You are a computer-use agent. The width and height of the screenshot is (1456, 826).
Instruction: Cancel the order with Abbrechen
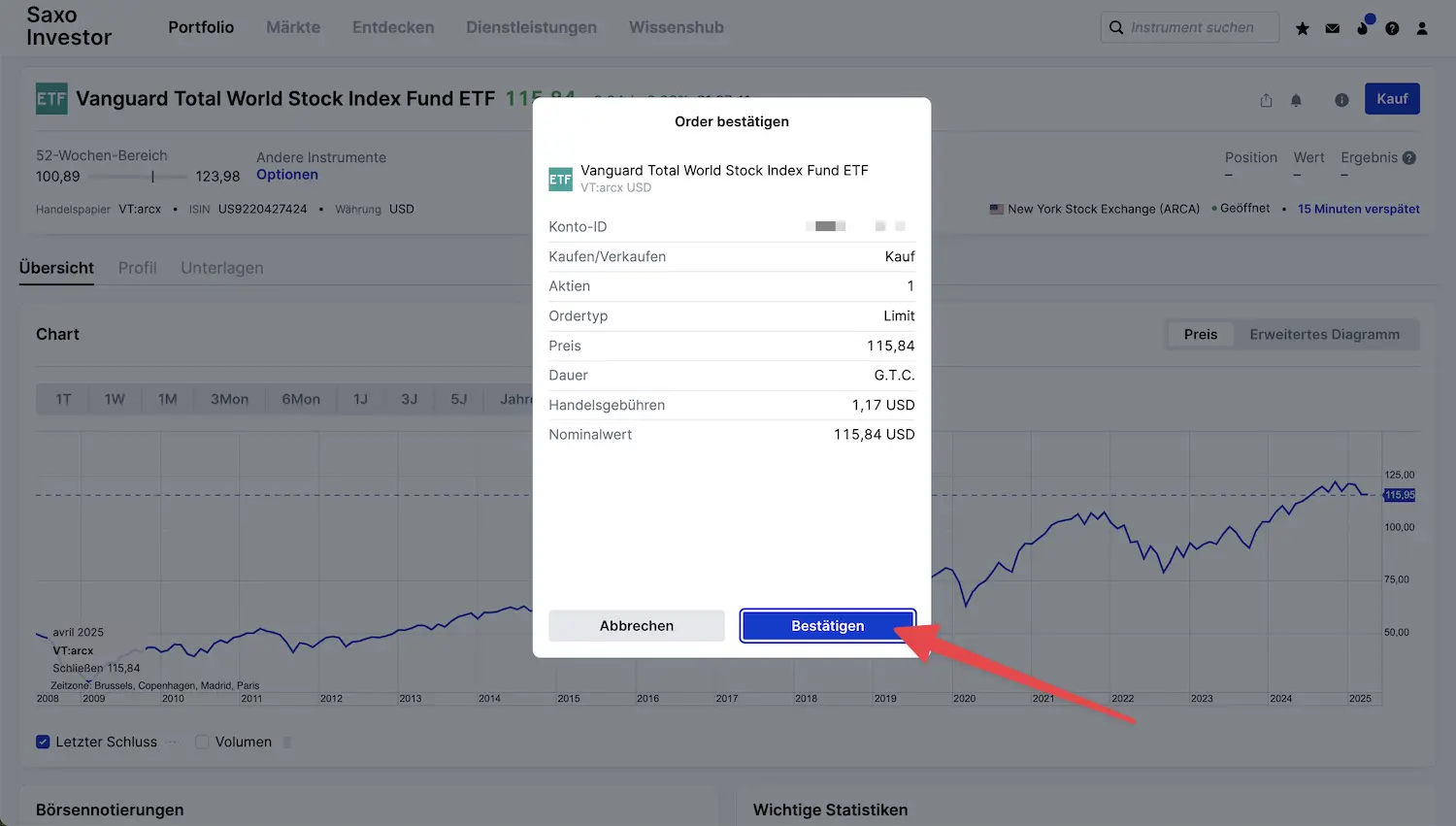click(x=637, y=626)
